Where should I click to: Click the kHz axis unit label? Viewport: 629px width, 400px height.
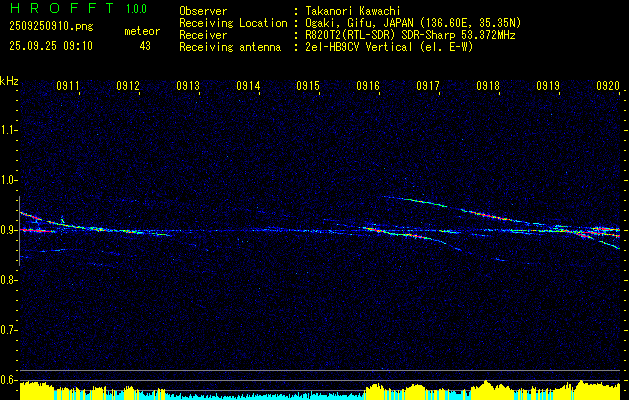(9, 81)
